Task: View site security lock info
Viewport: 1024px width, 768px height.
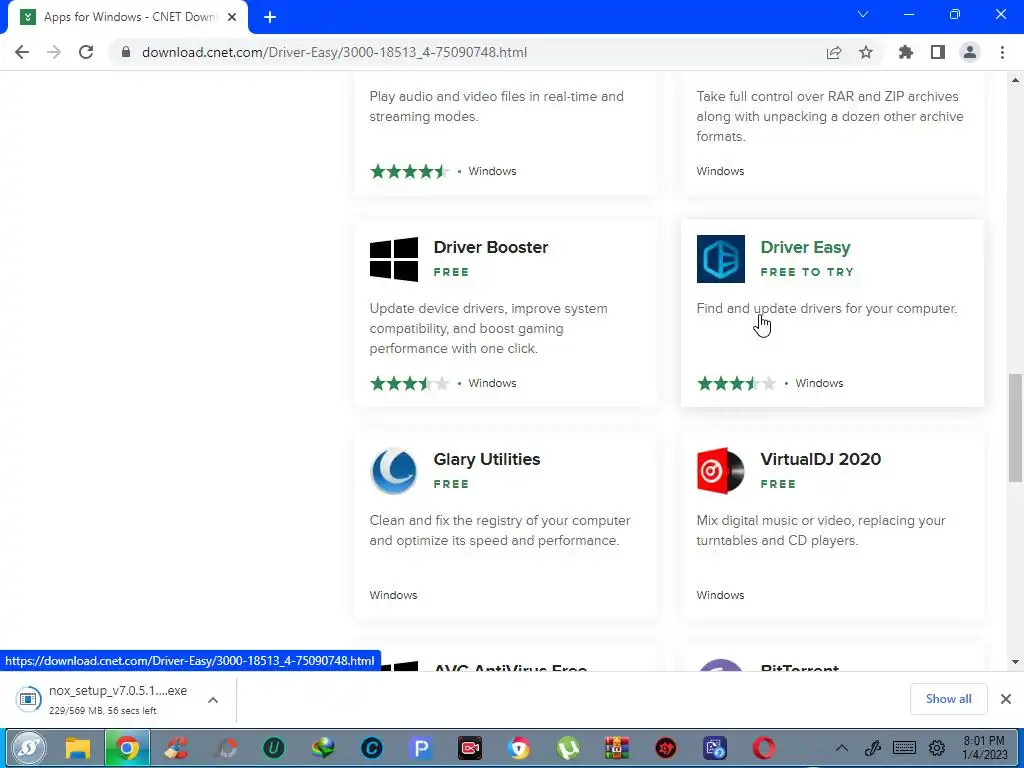Action: pos(125,52)
